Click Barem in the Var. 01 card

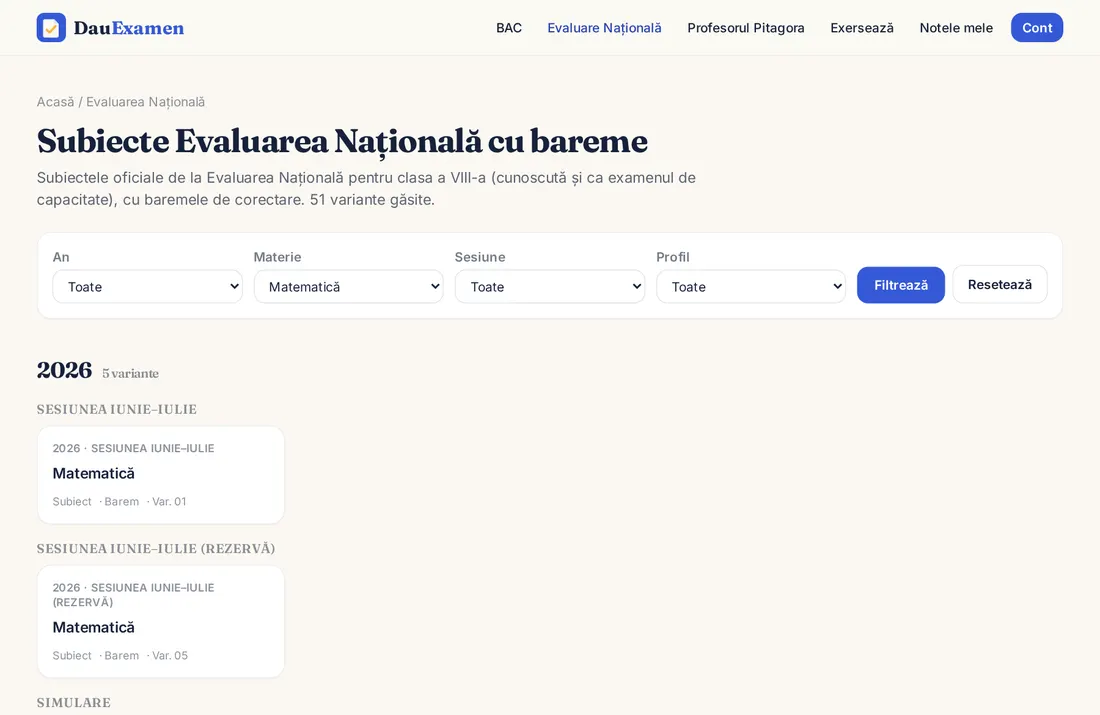(x=121, y=502)
